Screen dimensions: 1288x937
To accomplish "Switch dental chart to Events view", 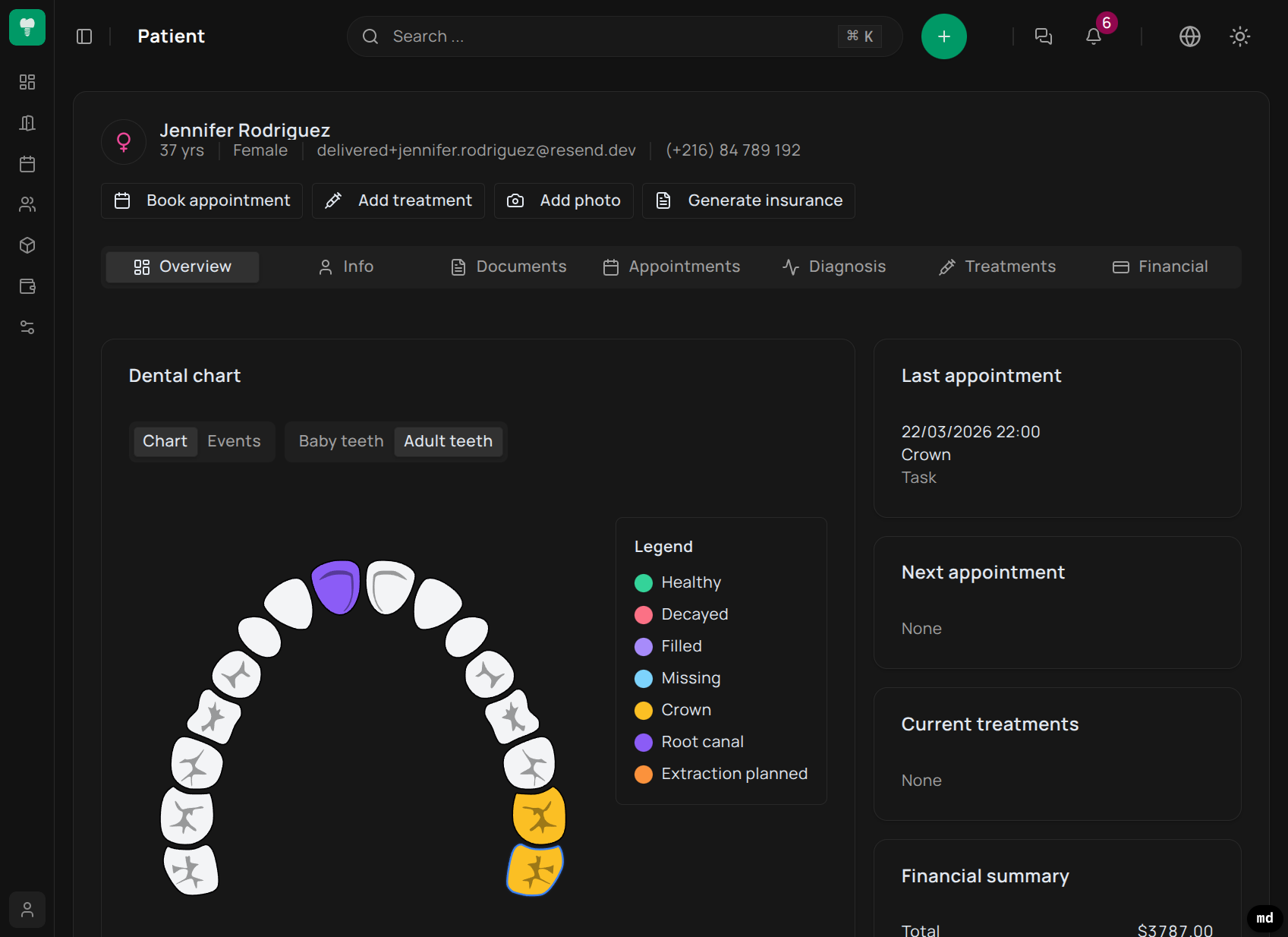I will point(233,441).
